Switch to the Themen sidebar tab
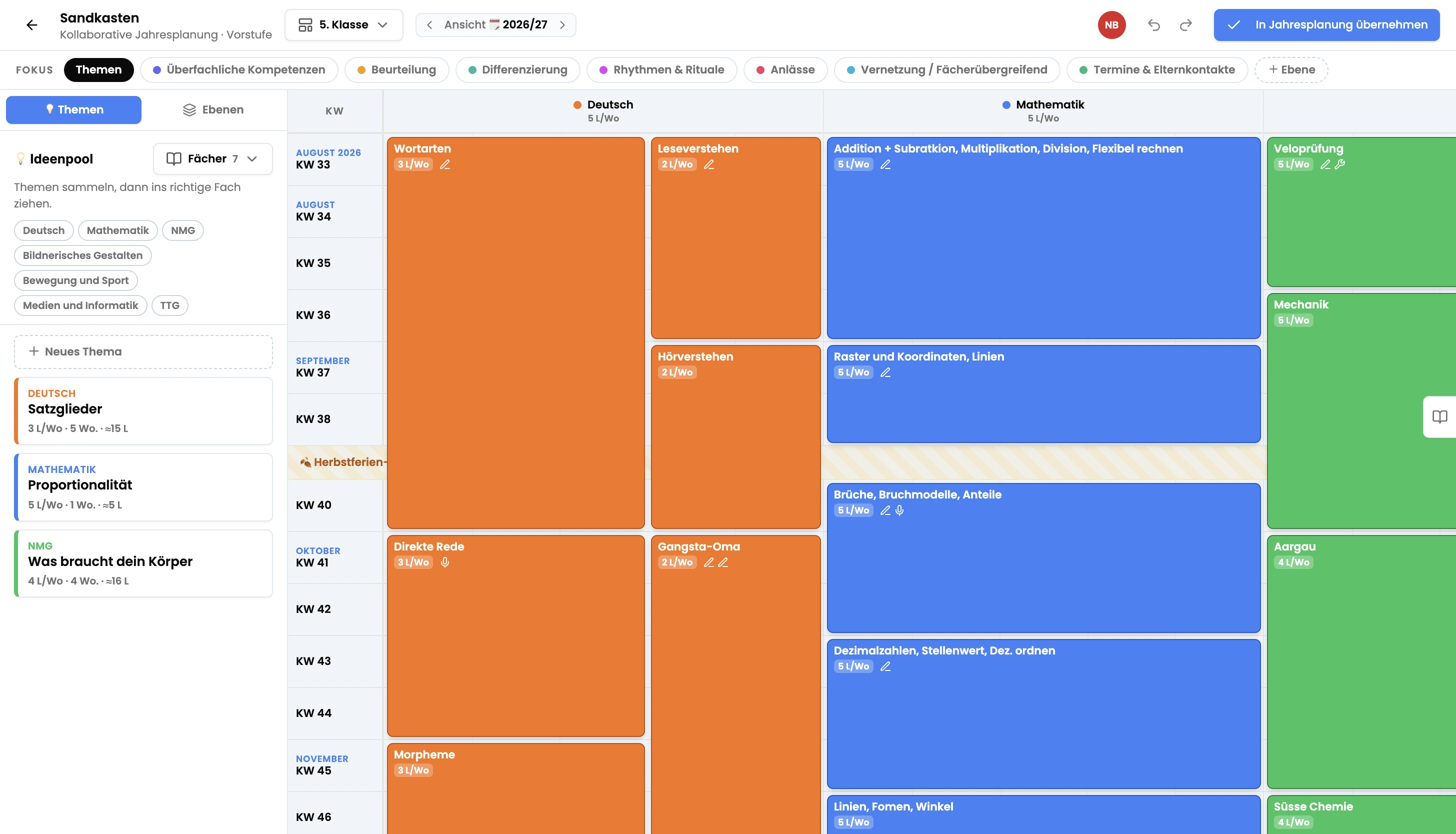This screenshot has height=834, width=1456. [x=74, y=109]
